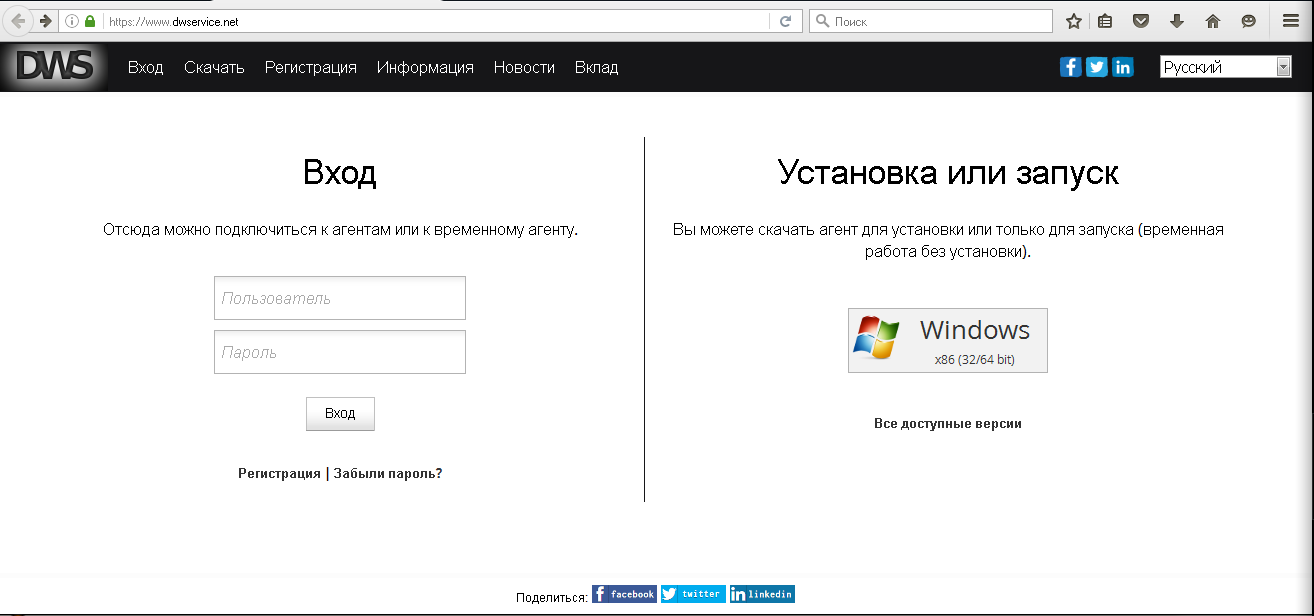Open the Информация menu item
This screenshot has width=1314, height=616.
425,67
